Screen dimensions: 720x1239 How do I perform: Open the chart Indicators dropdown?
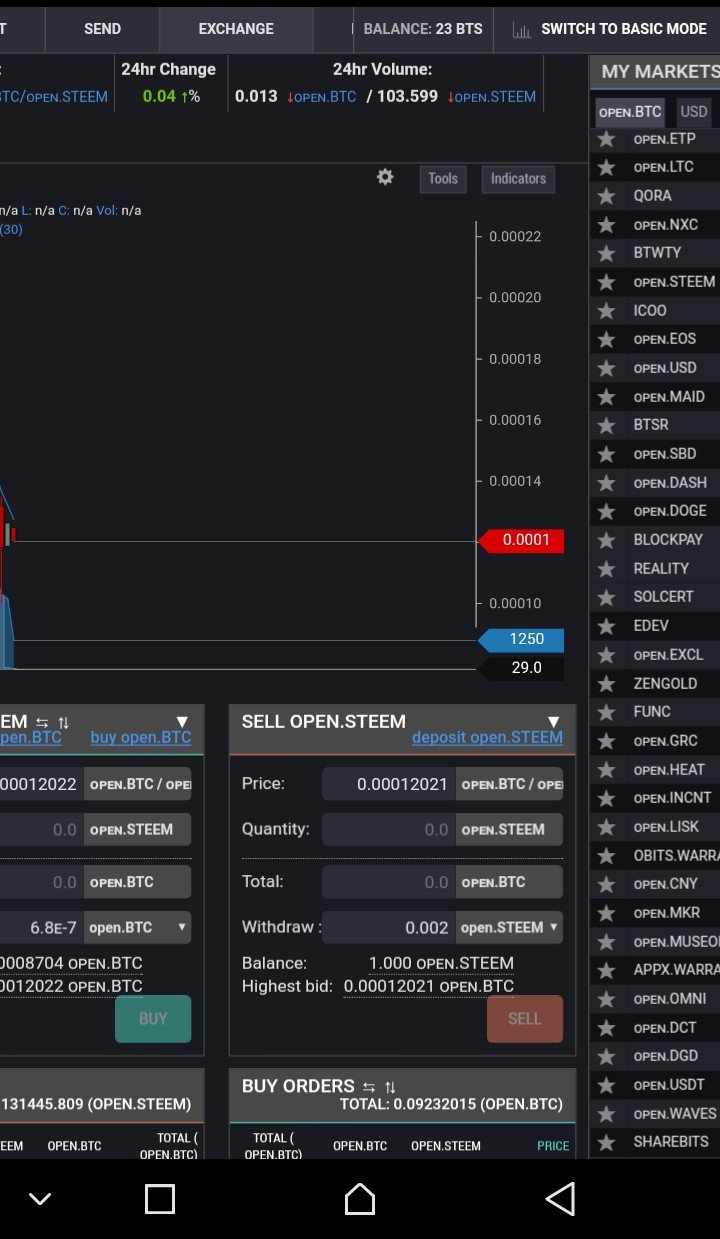click(x=518, y=179)
